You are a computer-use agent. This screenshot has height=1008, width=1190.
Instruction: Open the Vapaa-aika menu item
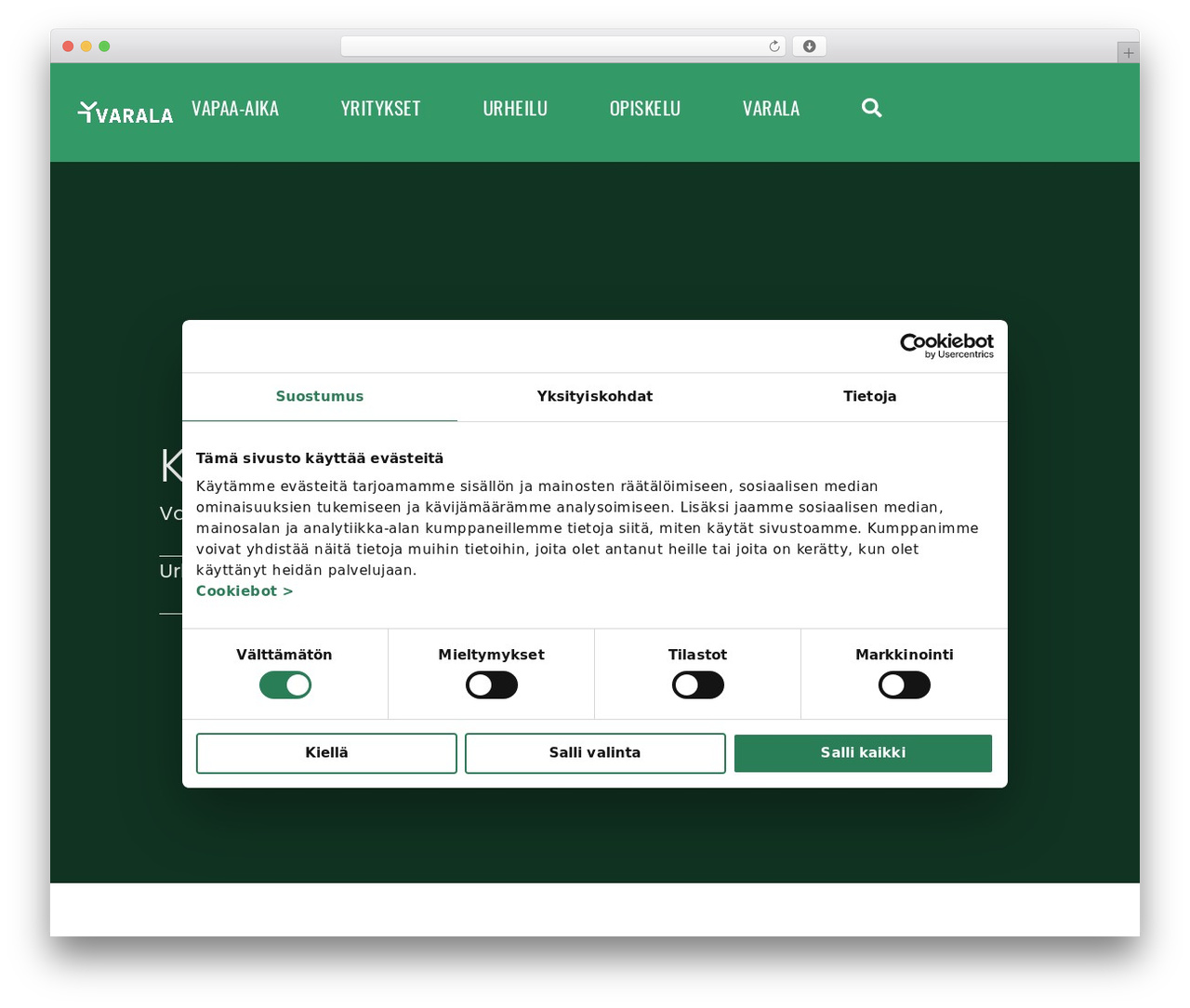tap(235, 109)
